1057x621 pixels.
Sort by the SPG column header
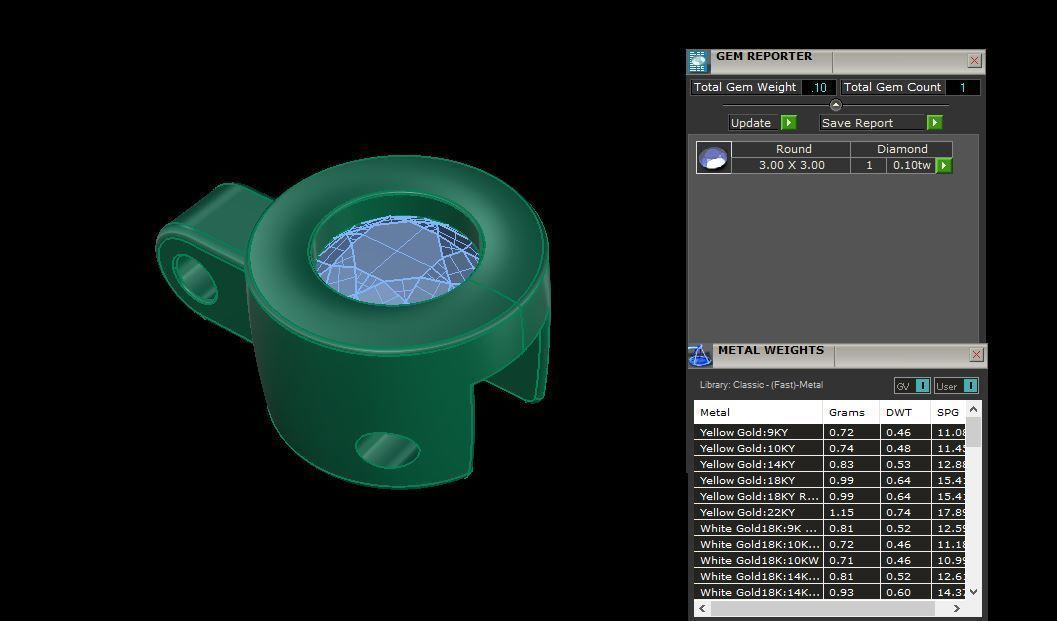tap(948, 412)
